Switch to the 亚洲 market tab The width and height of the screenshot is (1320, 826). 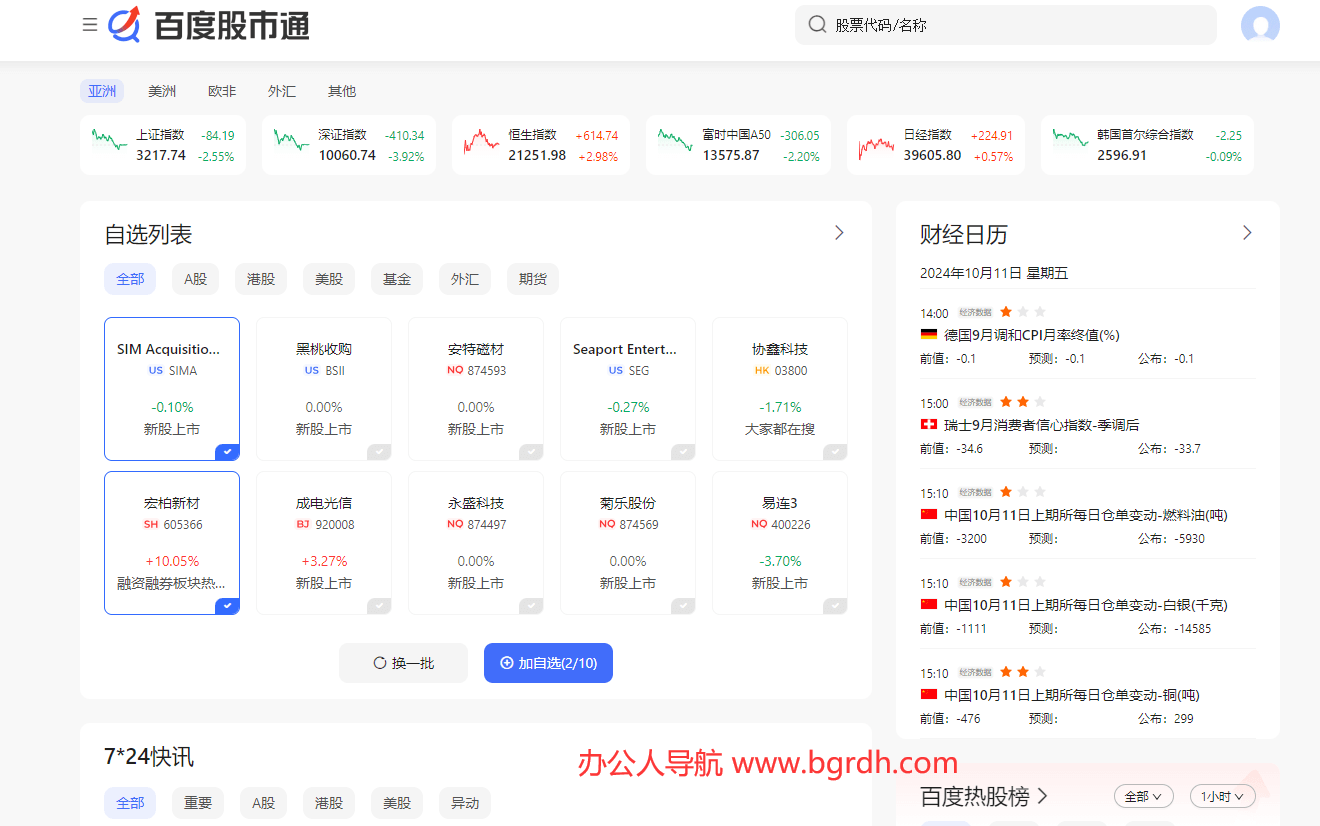[102, 91]
